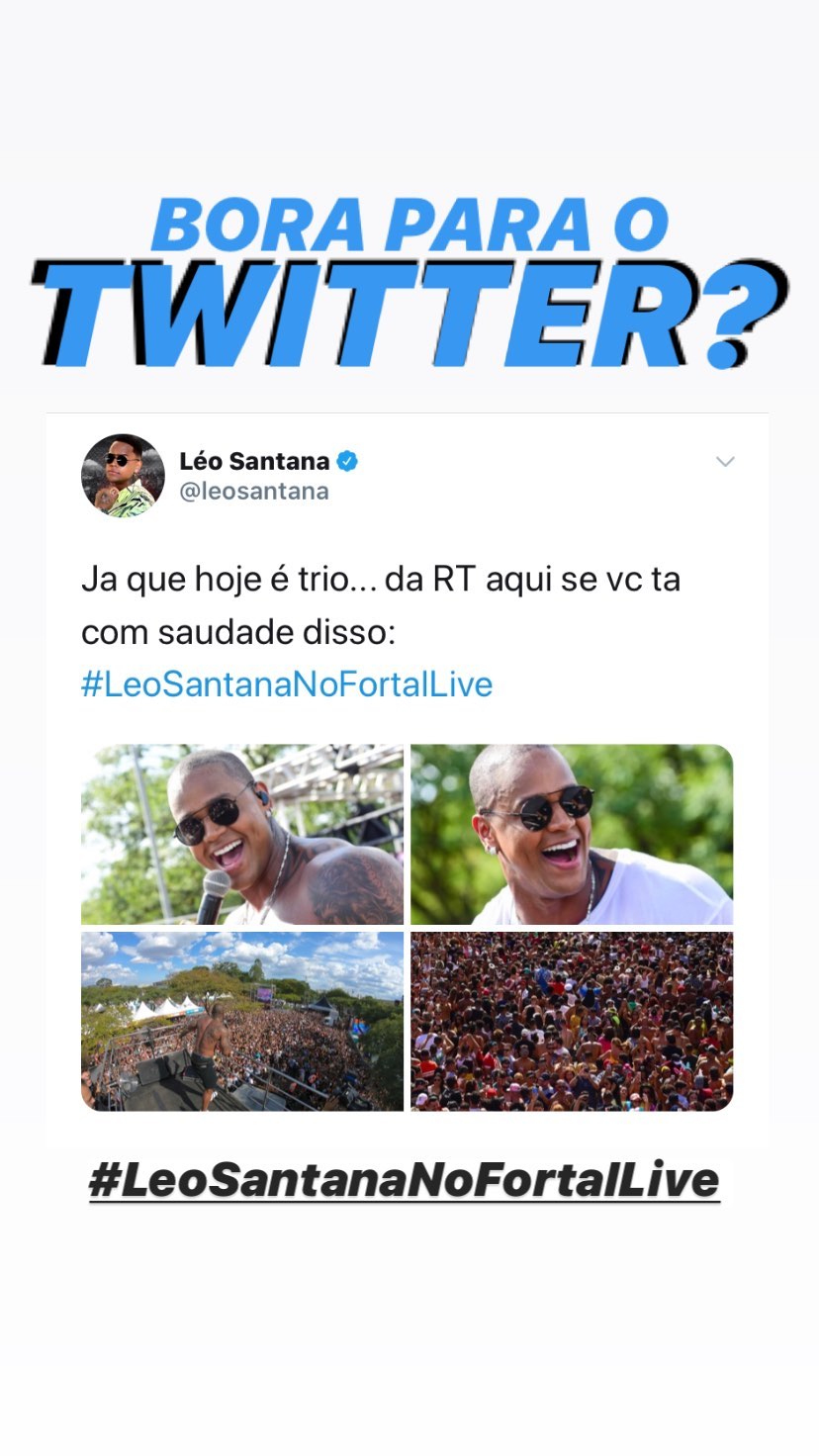The width and height of the screenshot is (819, 1456).
Task: Open blue #LeoSantanaNoFortalLive hashtag in tweet text
Action: pyautogui.click(x=287, y=684)
